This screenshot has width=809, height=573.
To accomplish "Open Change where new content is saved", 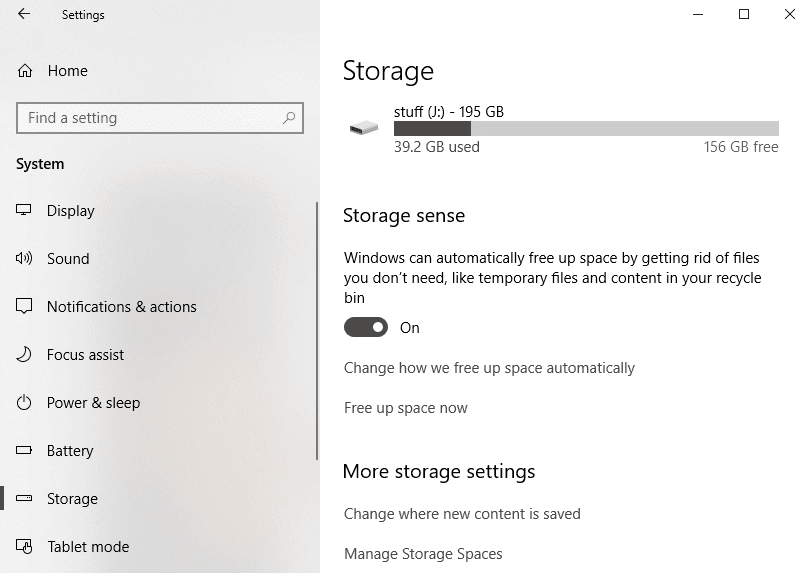I will pyautogui.click(x=462, y=514).
